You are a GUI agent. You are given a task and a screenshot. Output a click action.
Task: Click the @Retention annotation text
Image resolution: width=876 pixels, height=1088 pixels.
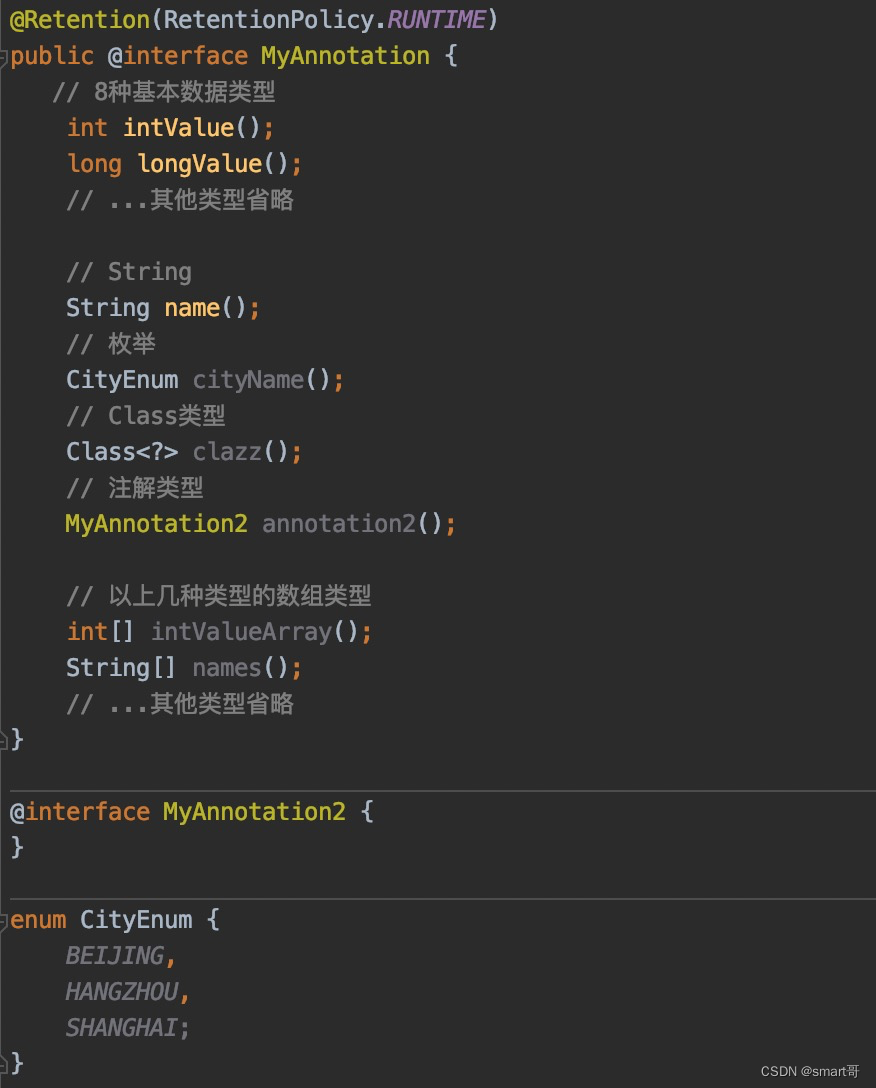80,19
